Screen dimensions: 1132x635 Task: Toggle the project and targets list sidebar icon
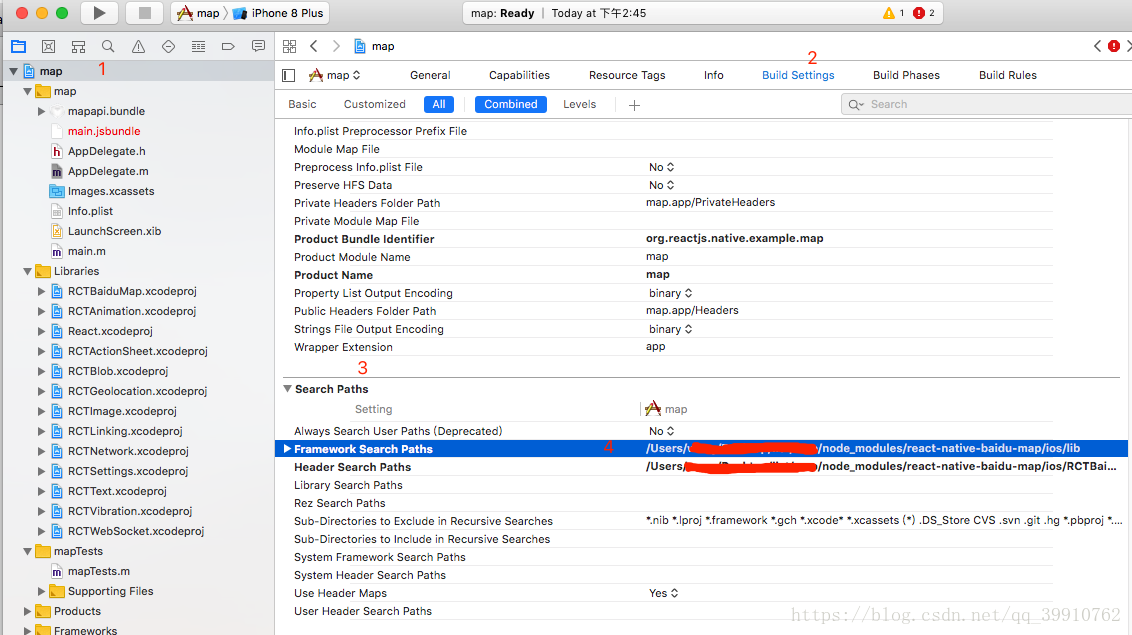pos(289,75)
